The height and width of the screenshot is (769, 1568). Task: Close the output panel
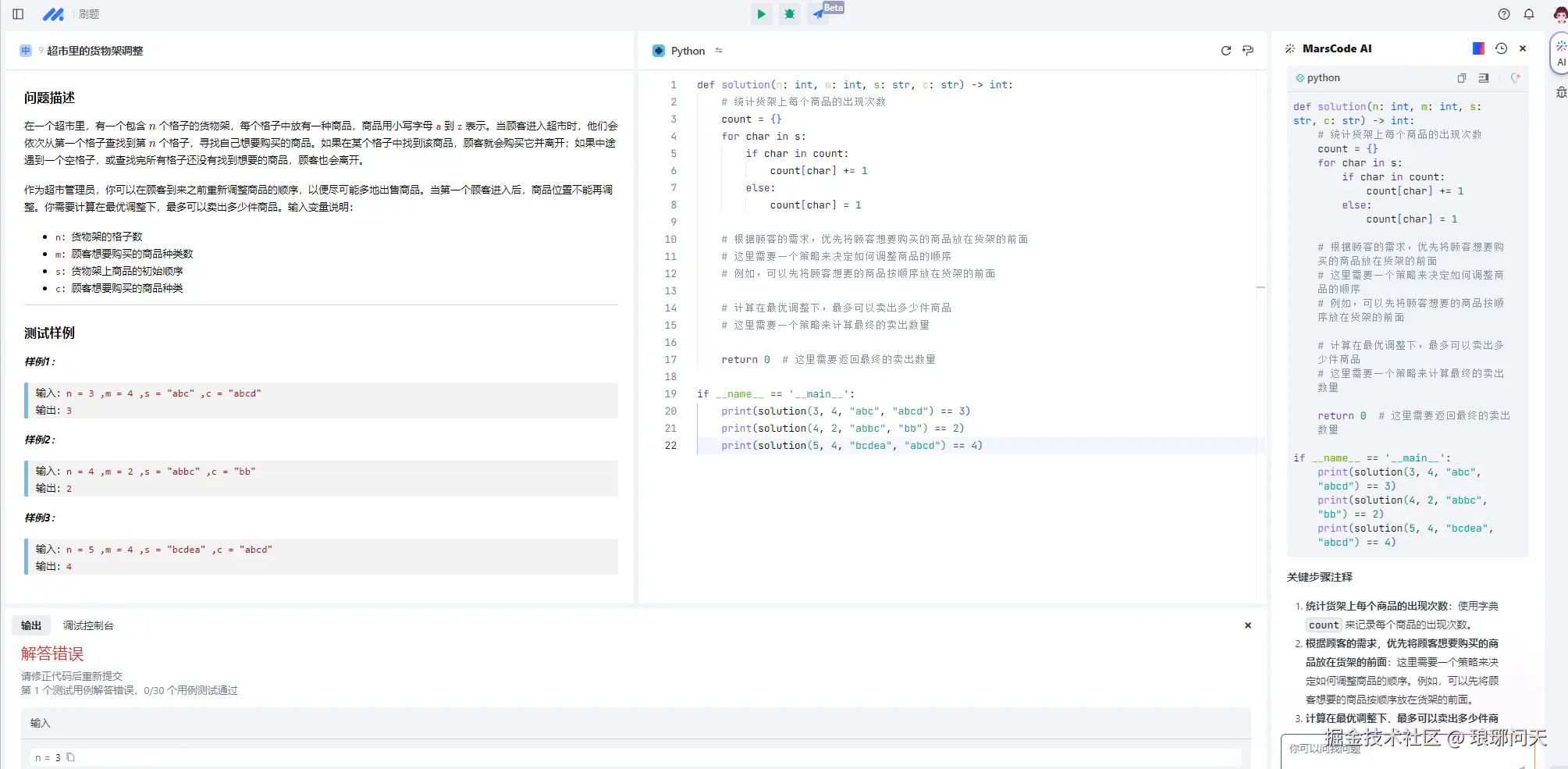[1248, 625]
